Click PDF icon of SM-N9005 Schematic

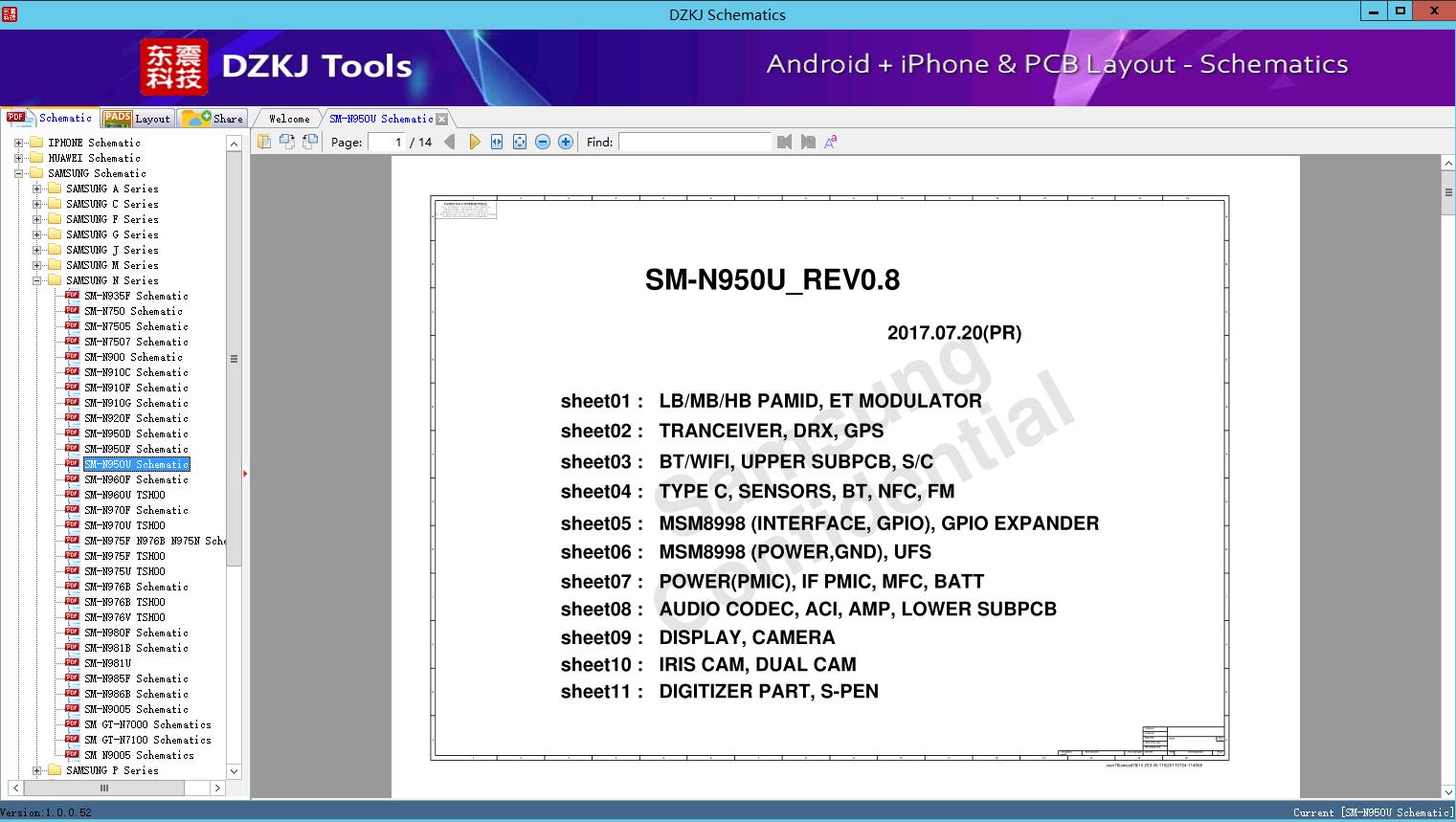click(72, 708)
